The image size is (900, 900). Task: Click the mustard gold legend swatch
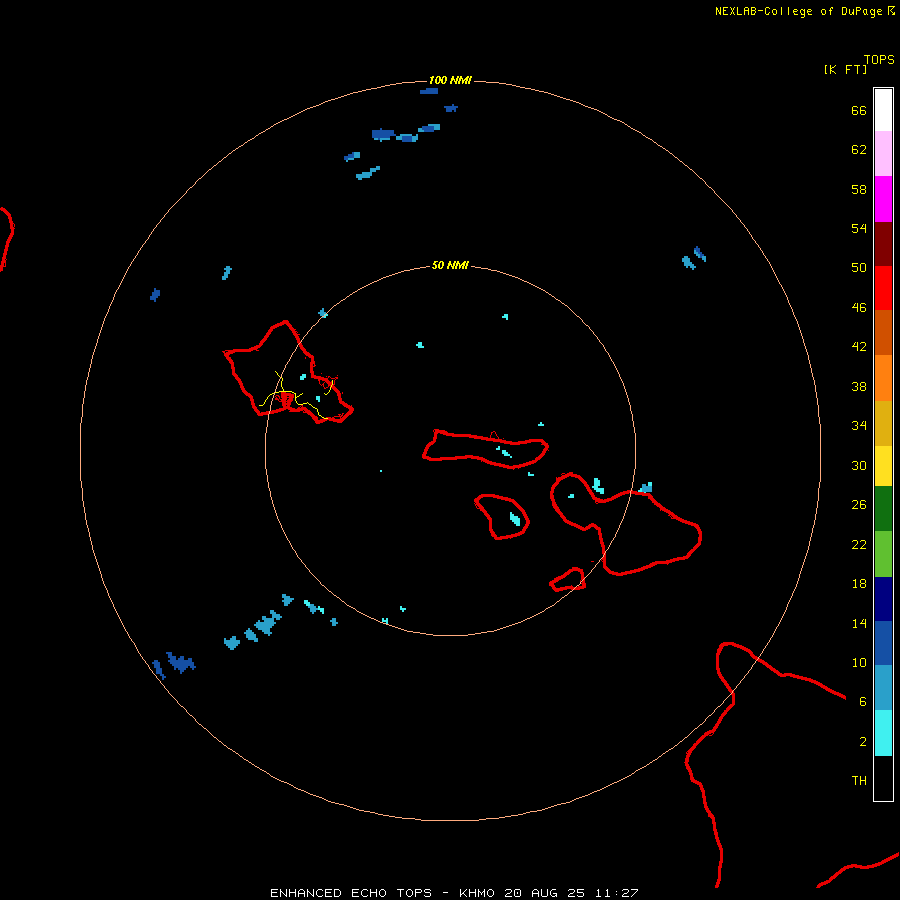[x=883, y=423]
